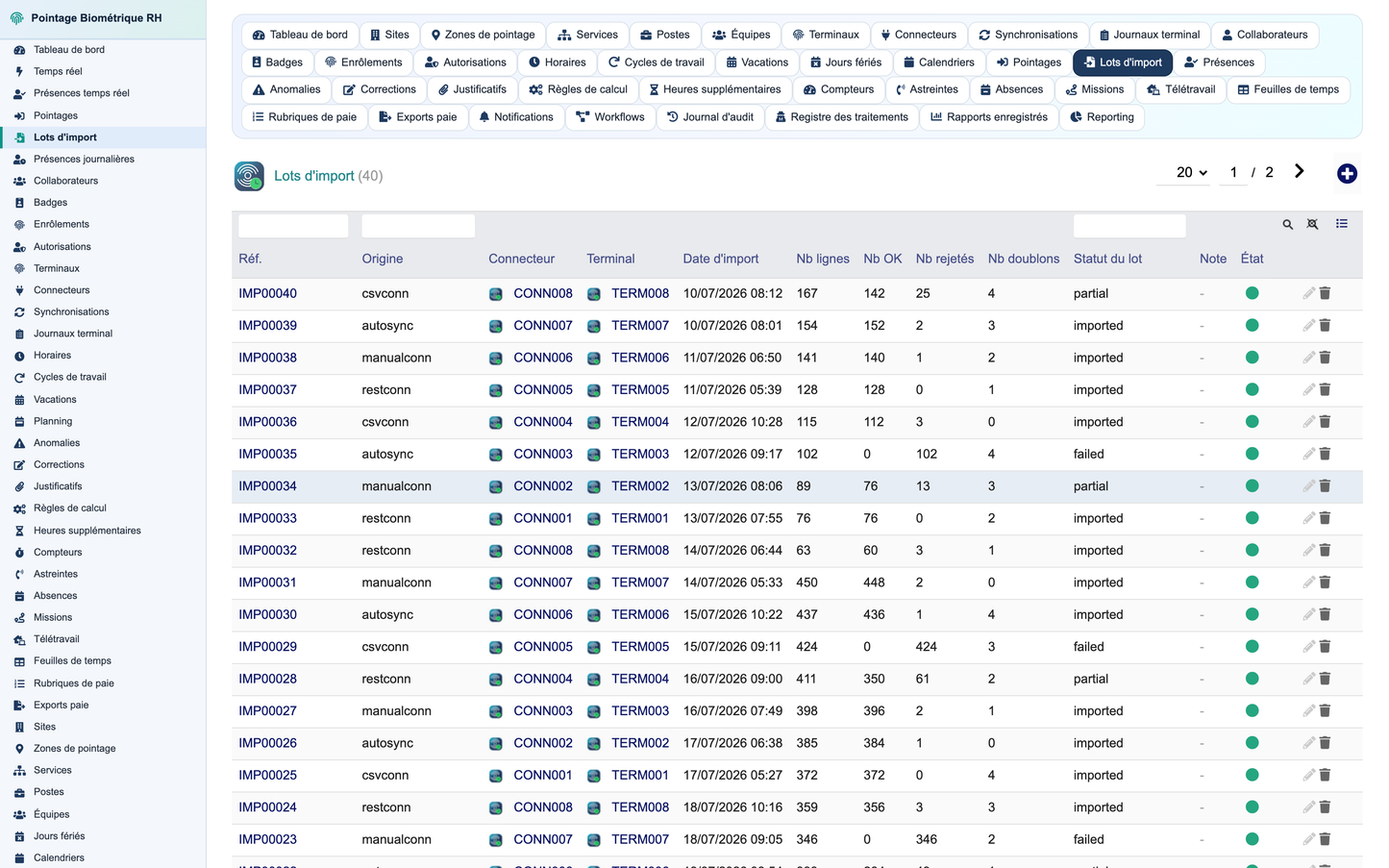The height and width of the screenshot is (868, 1389).
Task: Open Journal d'audit tab
Action: pyautogui.click(x=710, y=117)
